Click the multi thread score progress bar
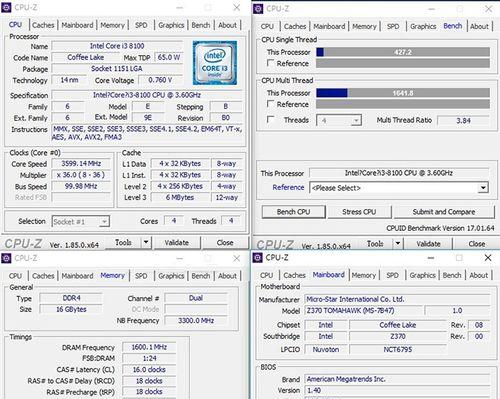The height and width of the screenshot is (399, 500). click(403, 93)
